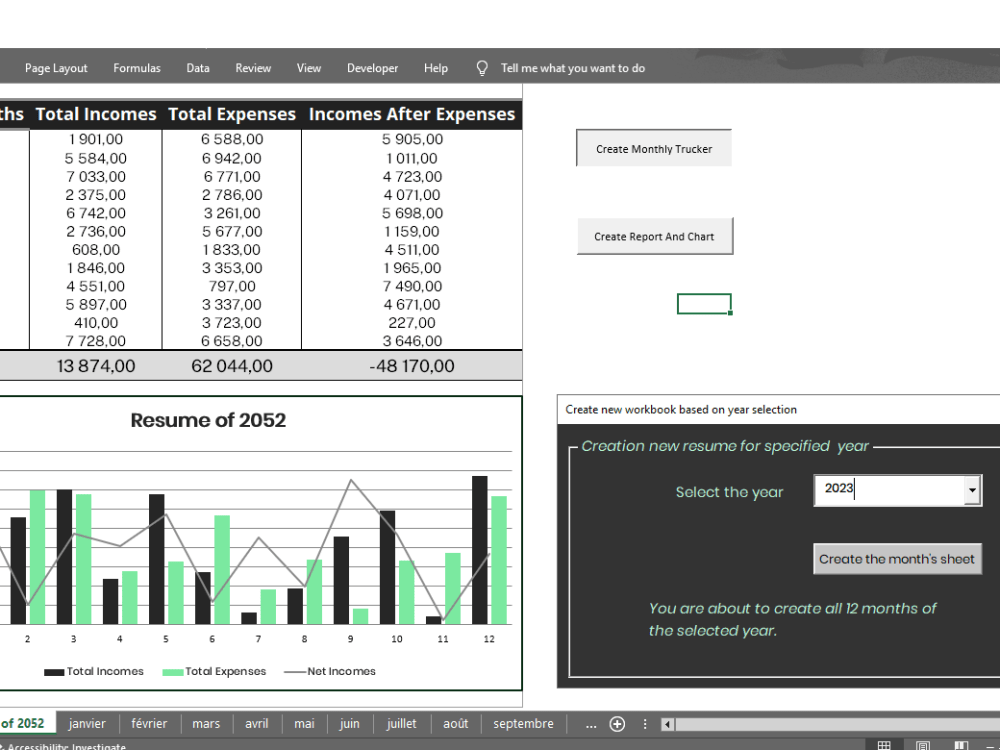Viewport: 1000px width, 750px height.
Task: Select Normal view icon in status bar
Action: point(884,746)
